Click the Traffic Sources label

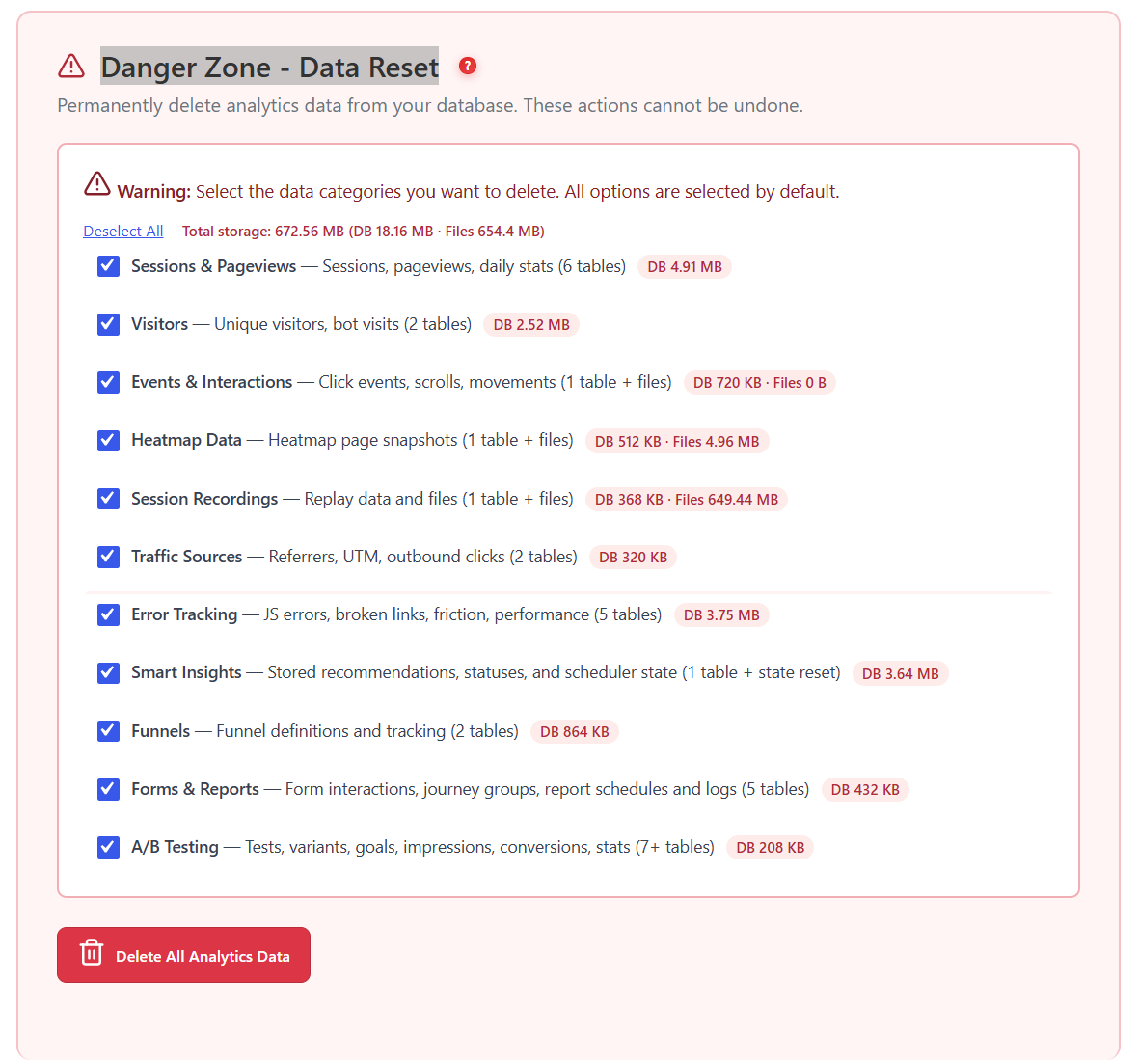[187, 557]
